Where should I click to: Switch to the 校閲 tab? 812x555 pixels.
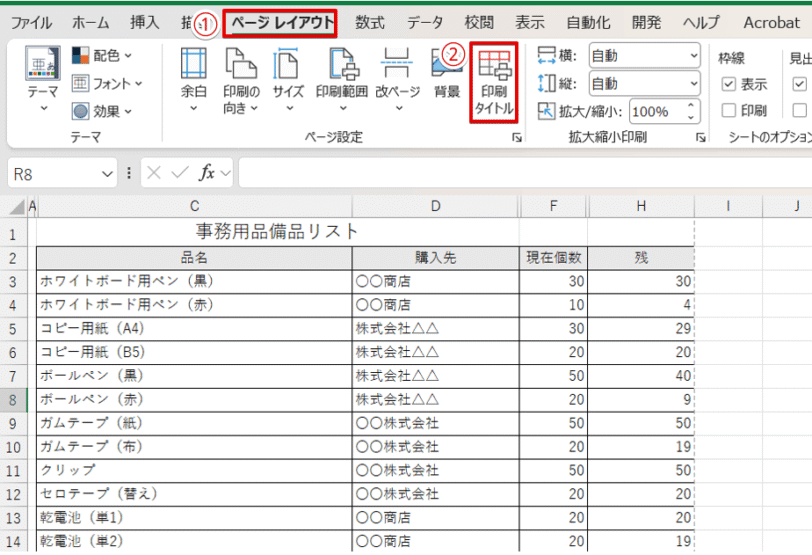[x=479, y=23]
